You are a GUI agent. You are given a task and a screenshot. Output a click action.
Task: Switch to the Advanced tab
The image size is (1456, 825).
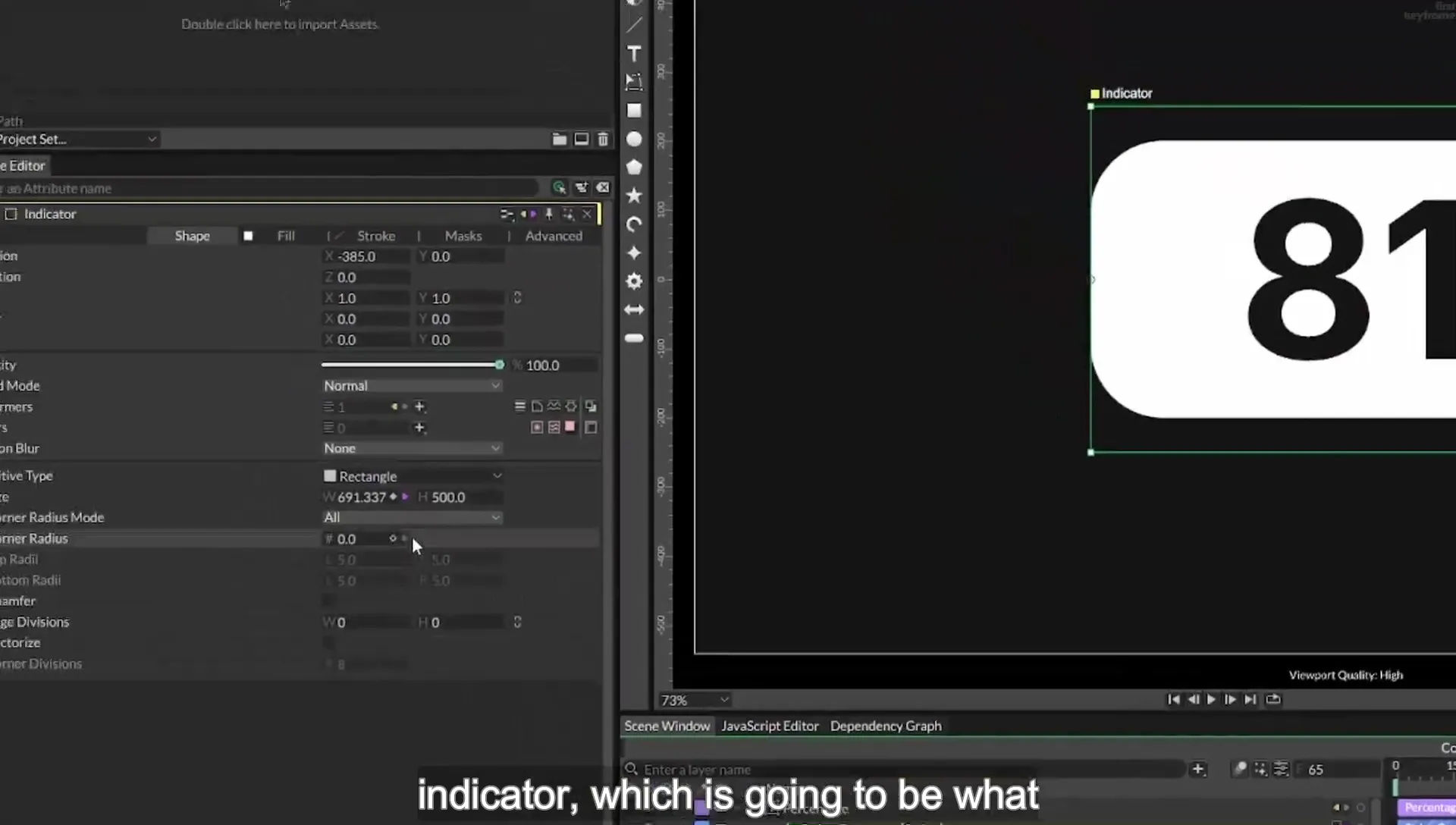pos(554,237)
